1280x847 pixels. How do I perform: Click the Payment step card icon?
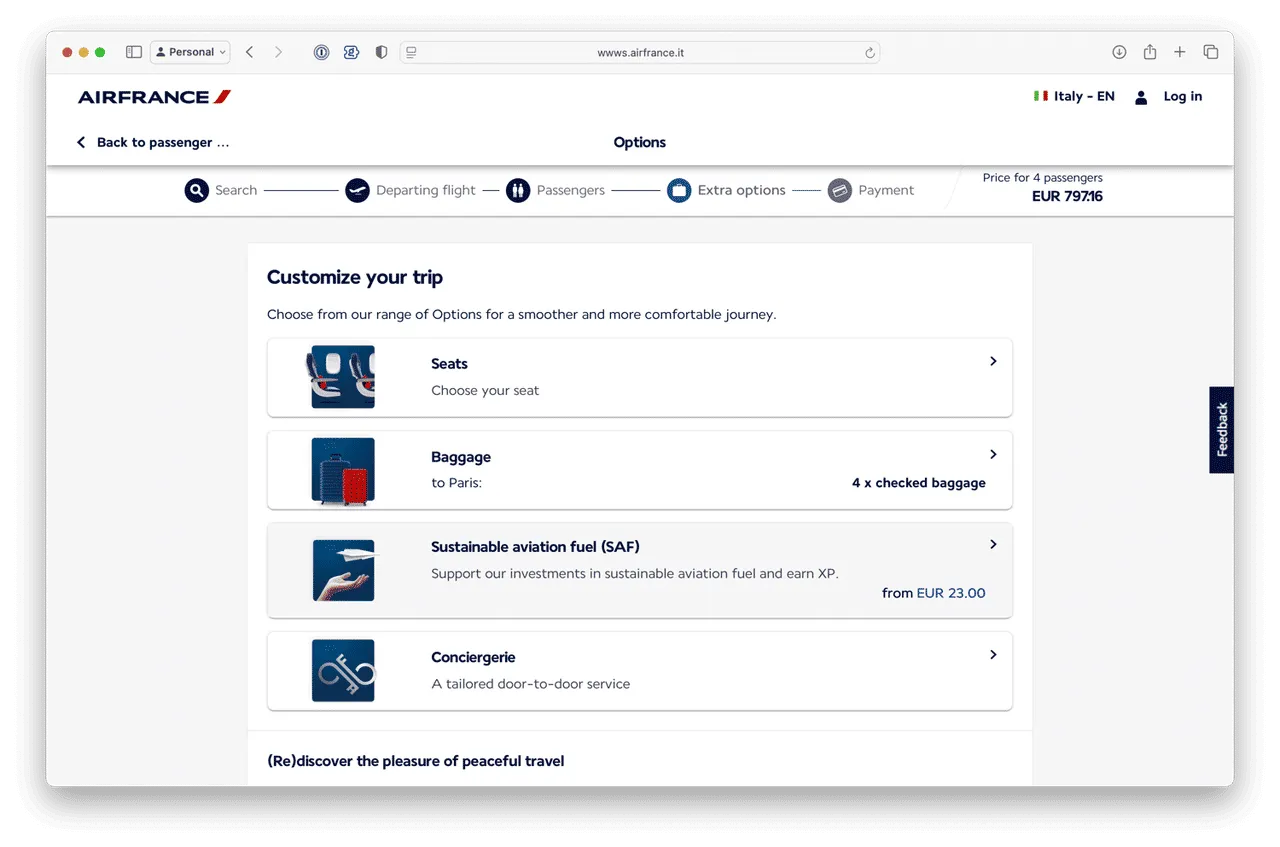(x=840, y=190)
